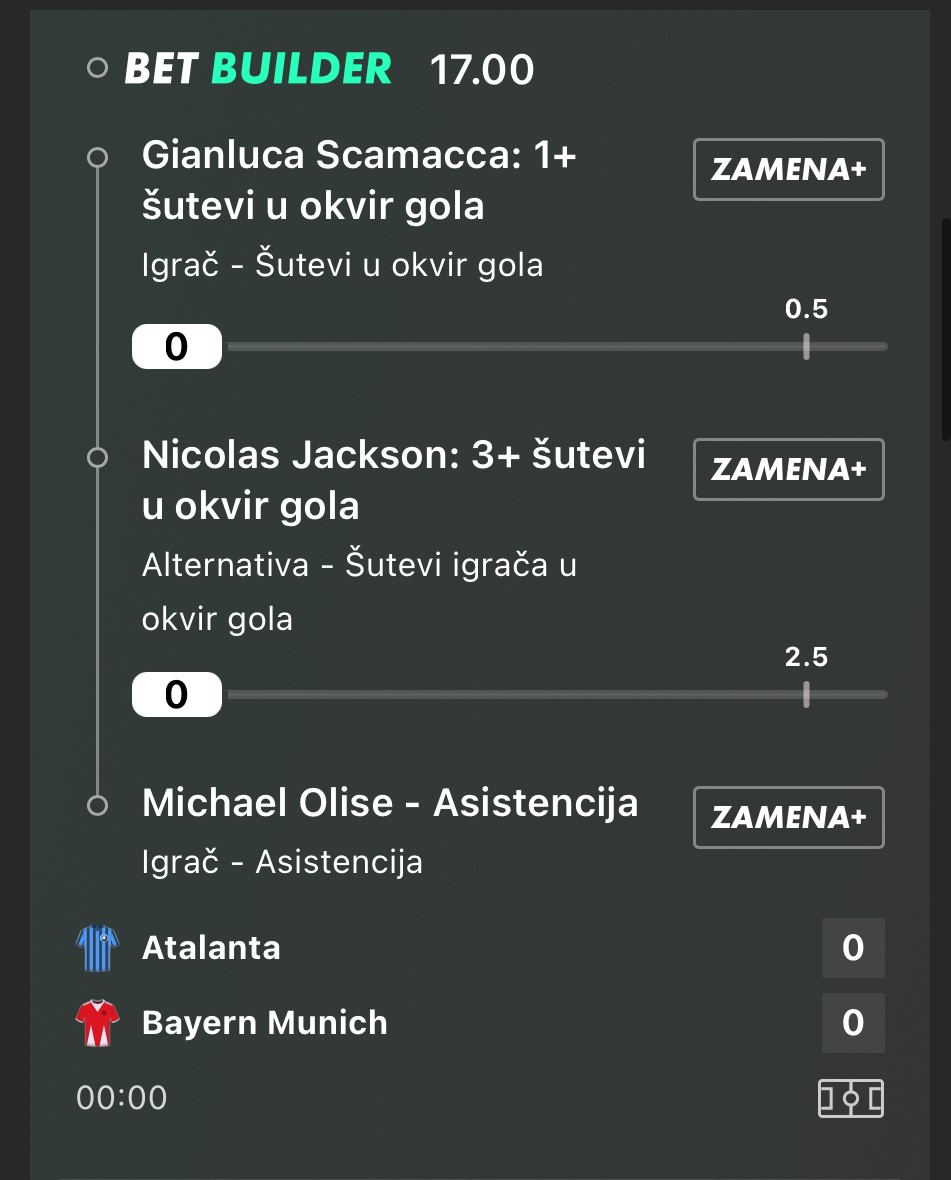This screenshot has height=1180, width=951.
Task: Click the Atalanta jersey icon
Action: pyautogui.click(x=97, y=948)
